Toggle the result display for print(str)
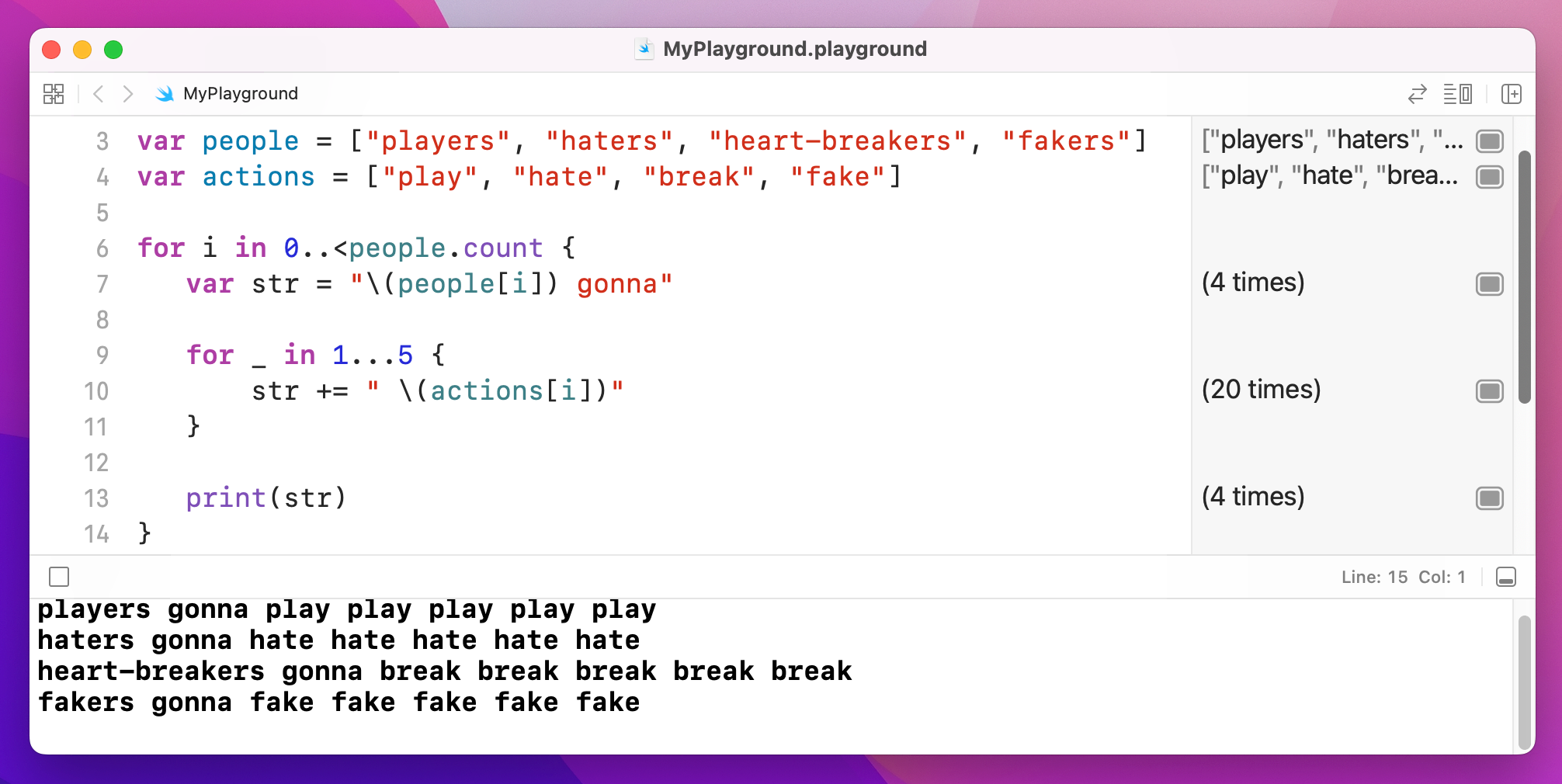Viewport: 1562px width, 784px height. pos(1490,498)
